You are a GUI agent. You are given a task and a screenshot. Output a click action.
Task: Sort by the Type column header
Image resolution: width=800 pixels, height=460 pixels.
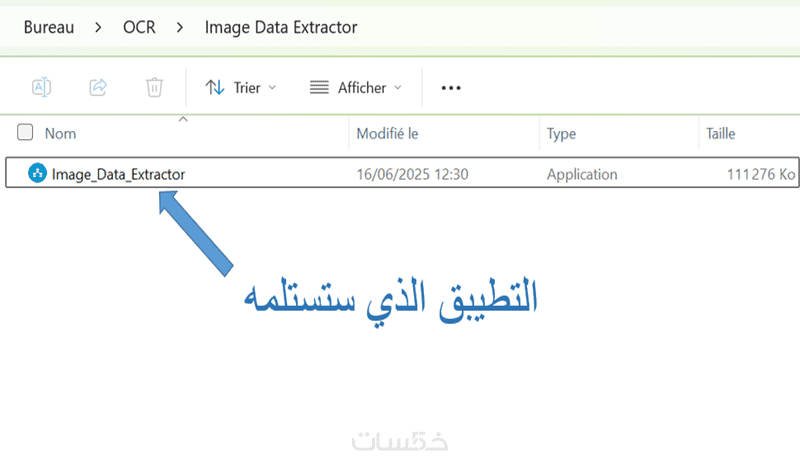tap(561, 133)
